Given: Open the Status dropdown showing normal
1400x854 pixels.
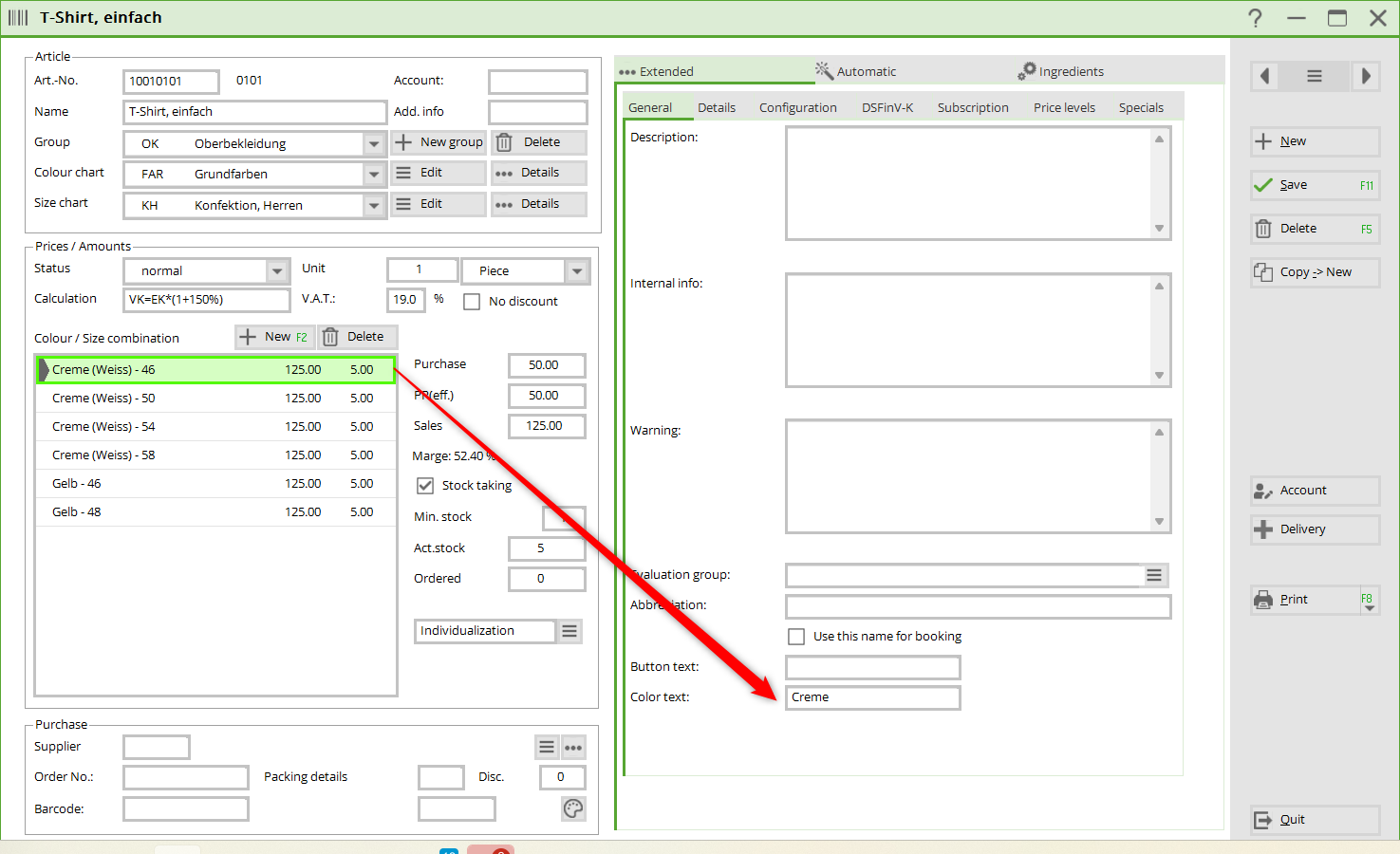Looking at the screenshot, I should click(277, 271).
